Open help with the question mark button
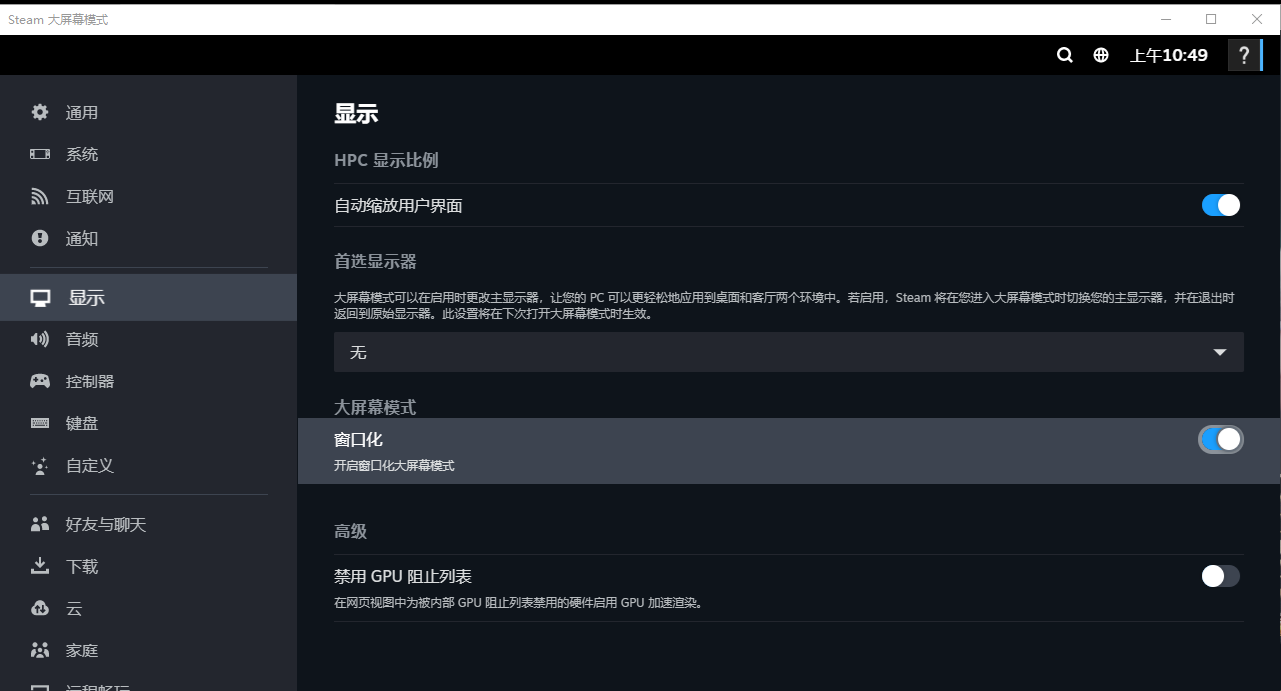 1244,55
